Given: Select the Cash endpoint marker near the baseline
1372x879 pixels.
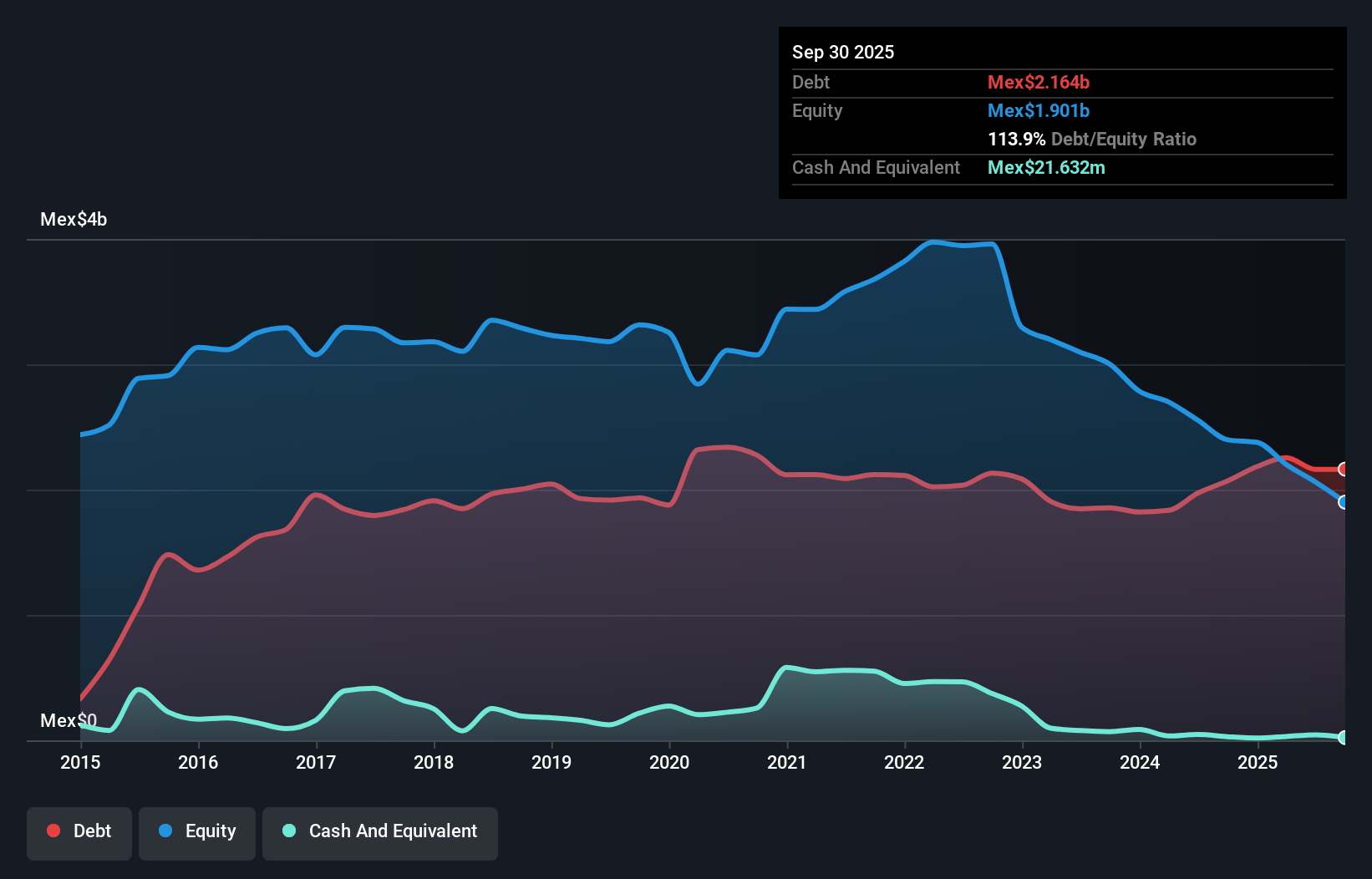Looking at the screenshot, I should (x=1343, y=738).
